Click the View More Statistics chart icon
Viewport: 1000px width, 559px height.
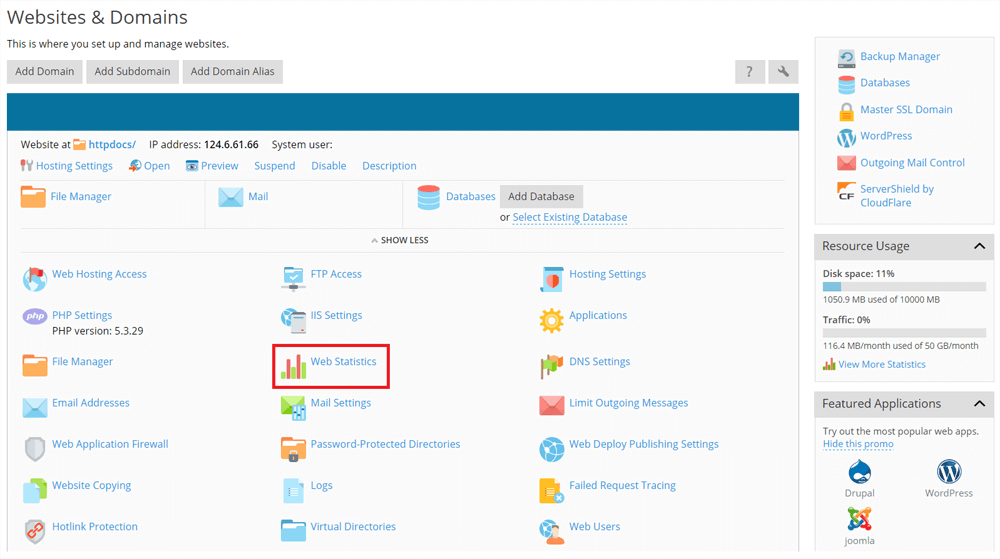click(x=829, y=365)
